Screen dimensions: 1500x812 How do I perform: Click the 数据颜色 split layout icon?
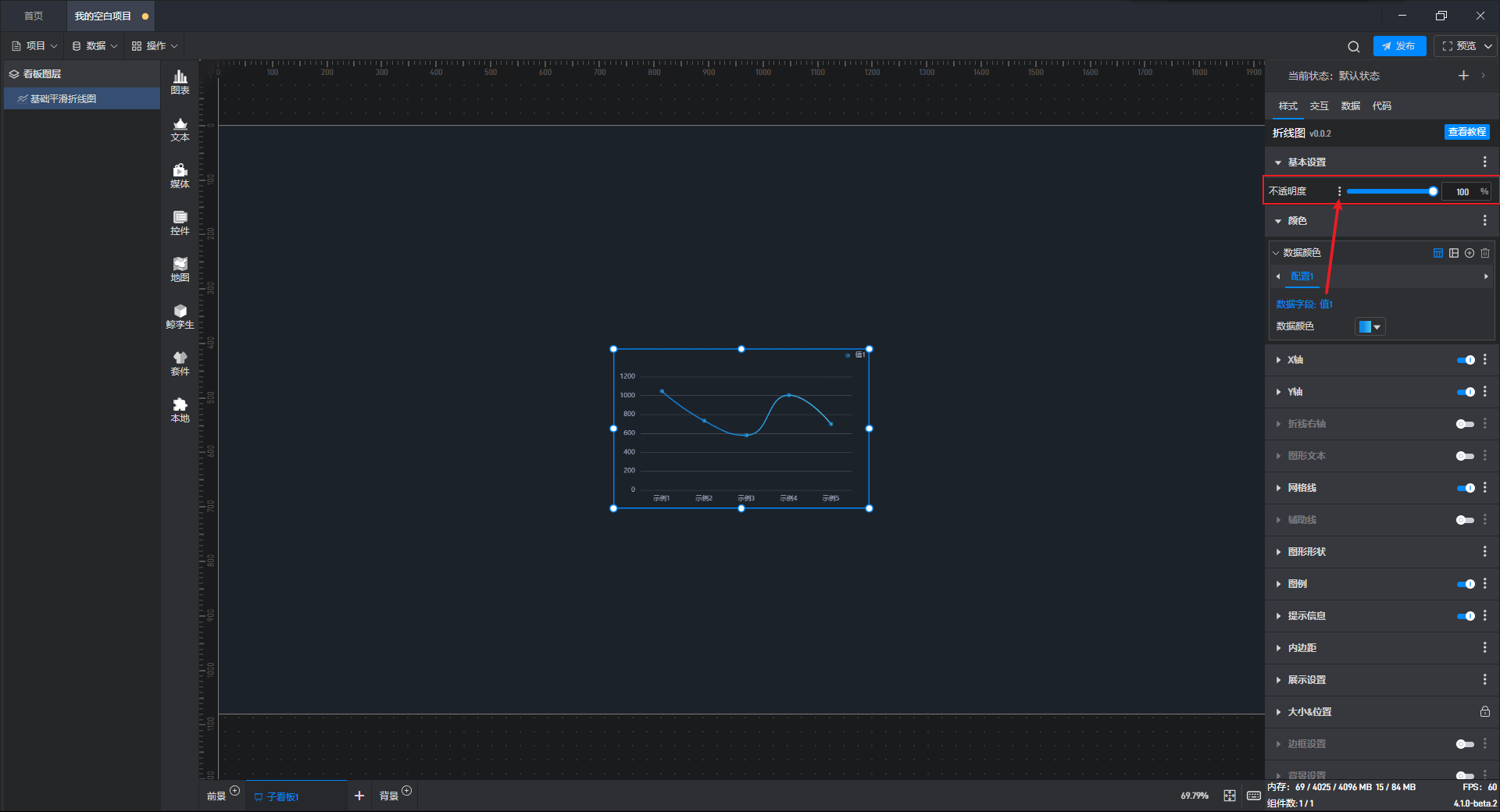[x=1453, y=253]
